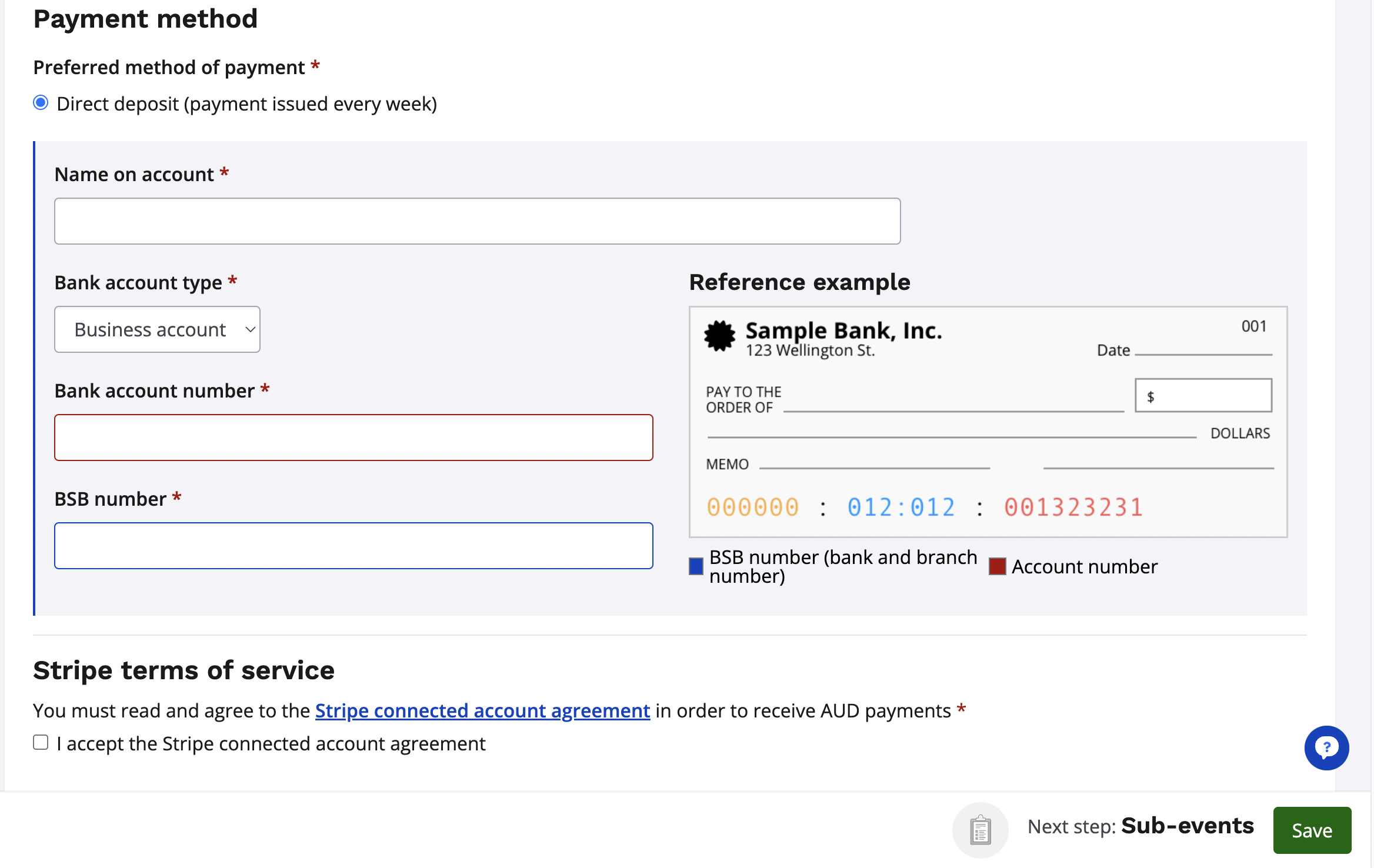The height and width of the screenshot is (868, 1374).
Task: Check the accept Stripe connected account agreement box
Action: (x=41, y=742)
